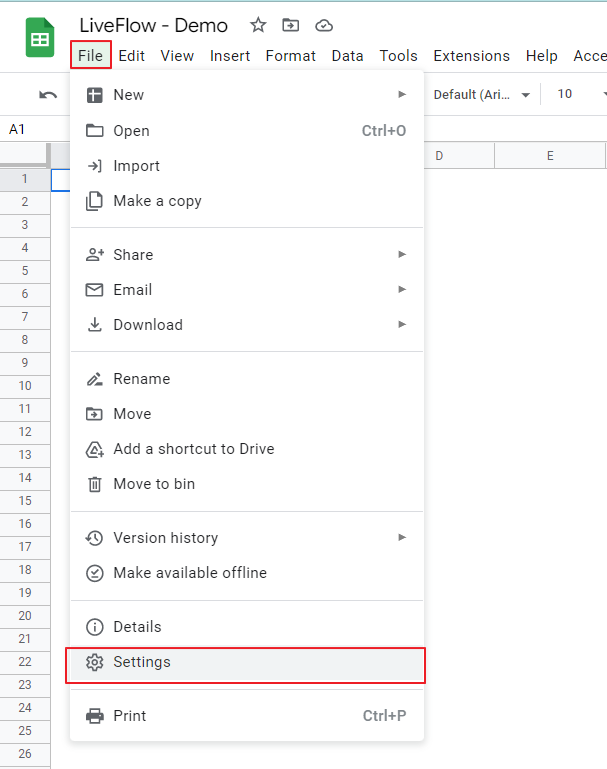Open the Extensions menu
The height and width of the screenshot is (769, 607).
pos(472,56)
